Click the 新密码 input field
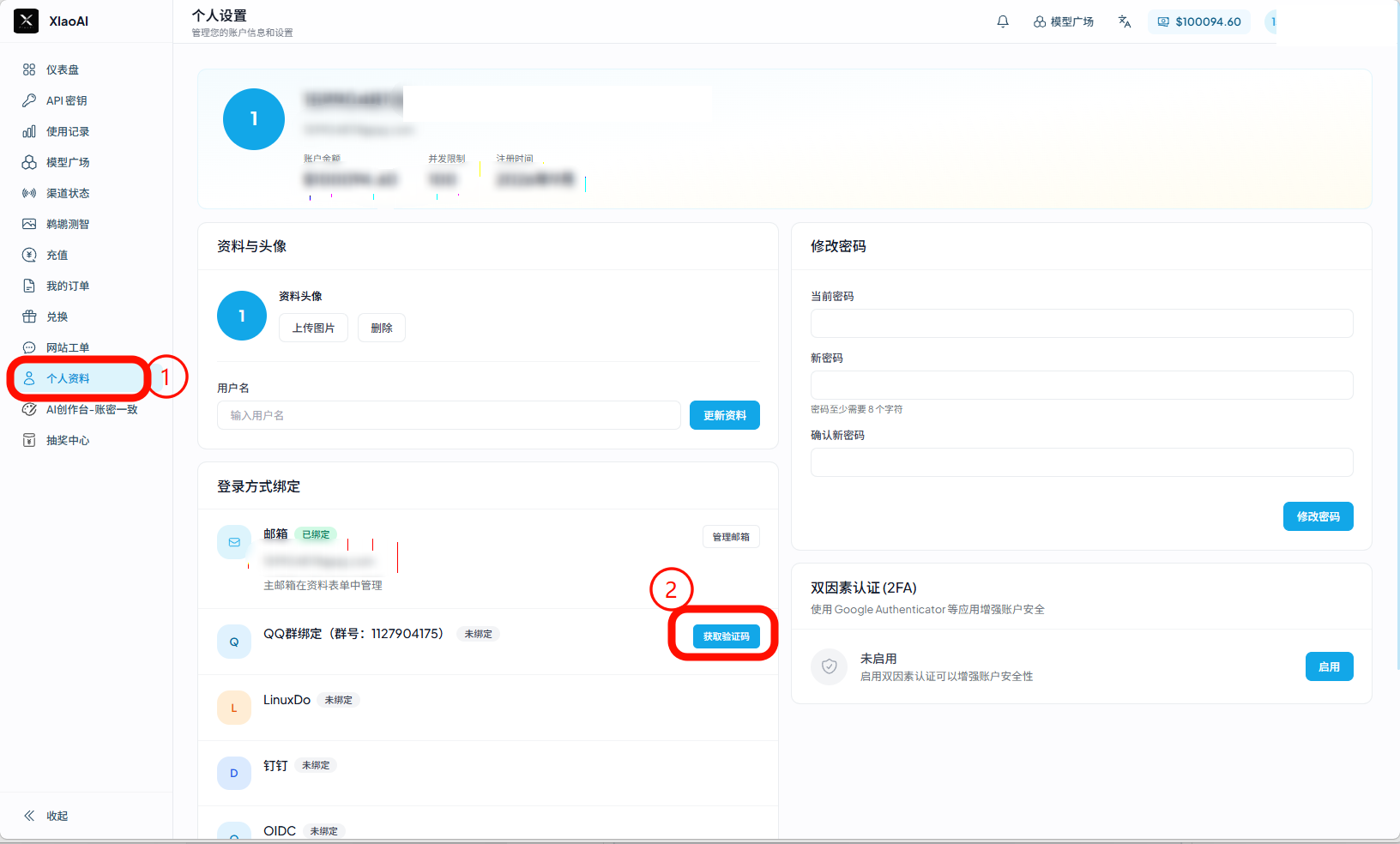The height and width of the screenshot is (844, 1400). (x=1082, y=385)
